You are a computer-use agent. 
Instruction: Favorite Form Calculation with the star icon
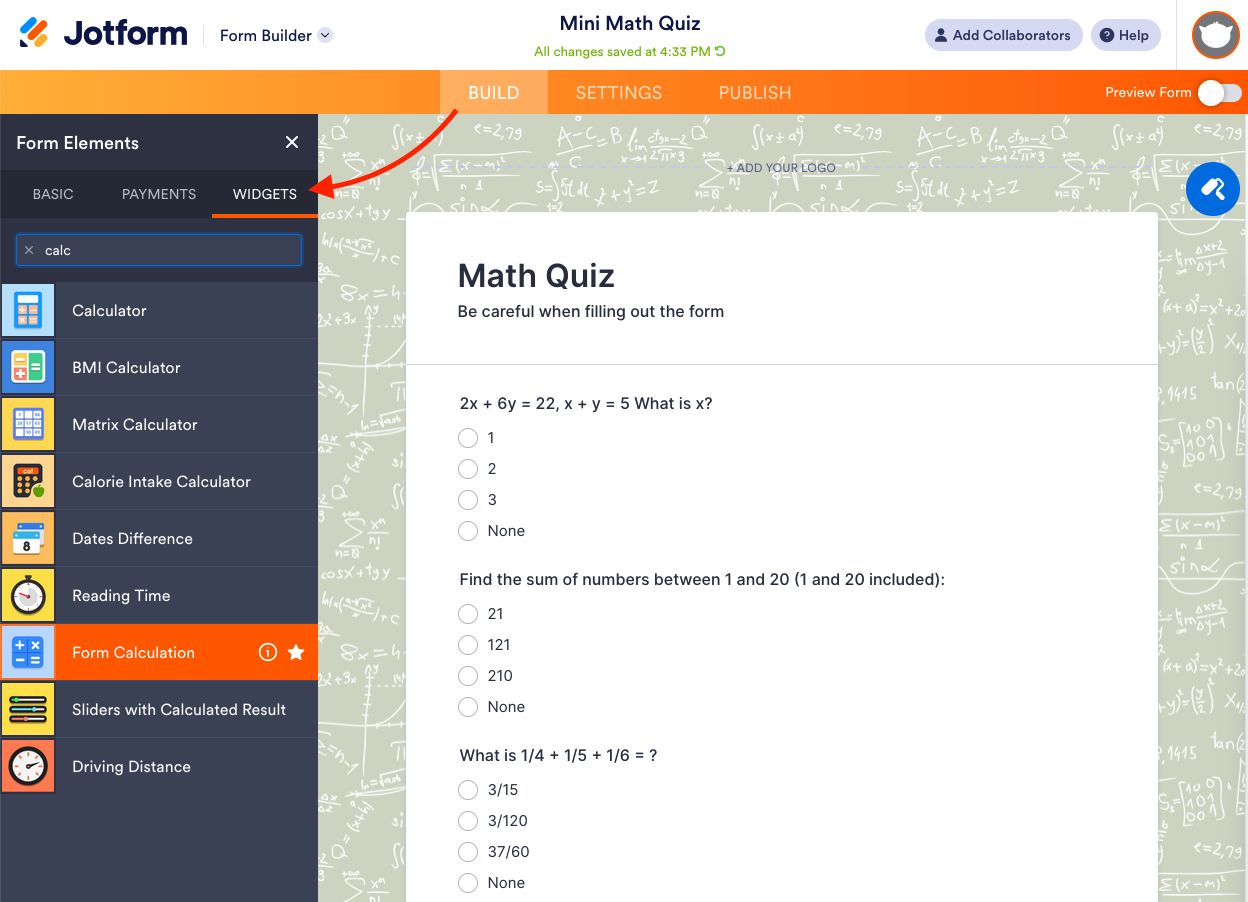296,652
